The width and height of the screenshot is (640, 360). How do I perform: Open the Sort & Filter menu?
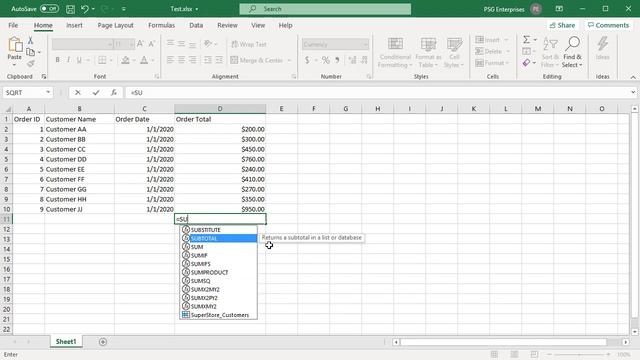[550, 53]
